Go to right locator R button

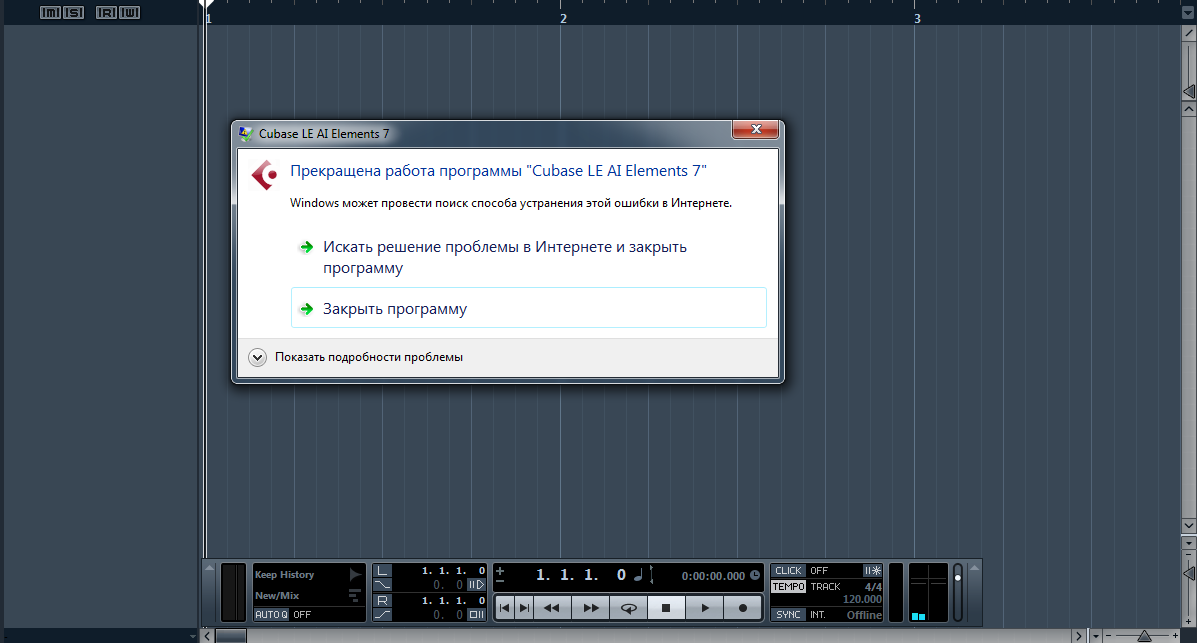382,600
